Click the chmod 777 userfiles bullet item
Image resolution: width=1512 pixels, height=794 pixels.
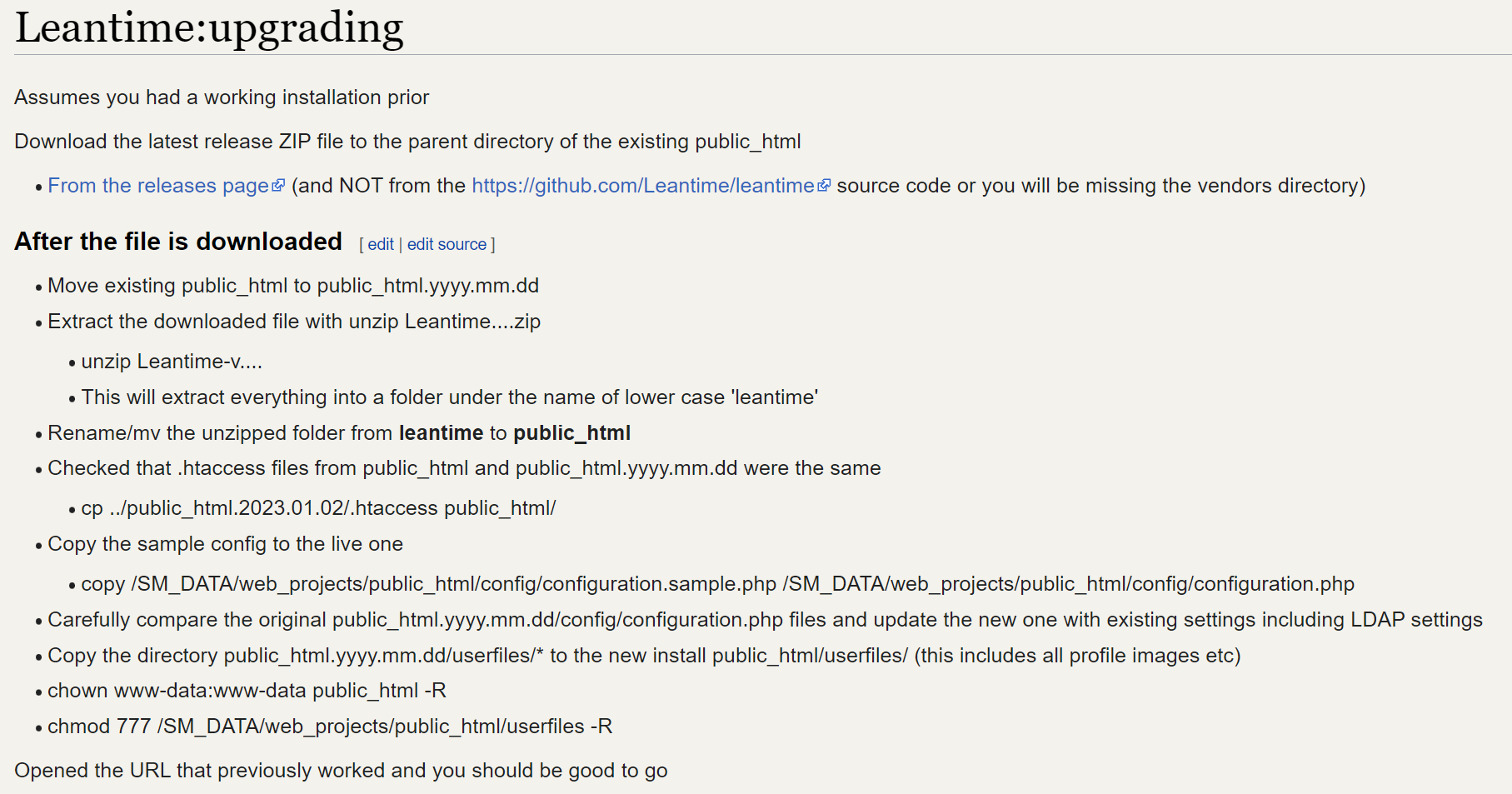pos(330,726)
